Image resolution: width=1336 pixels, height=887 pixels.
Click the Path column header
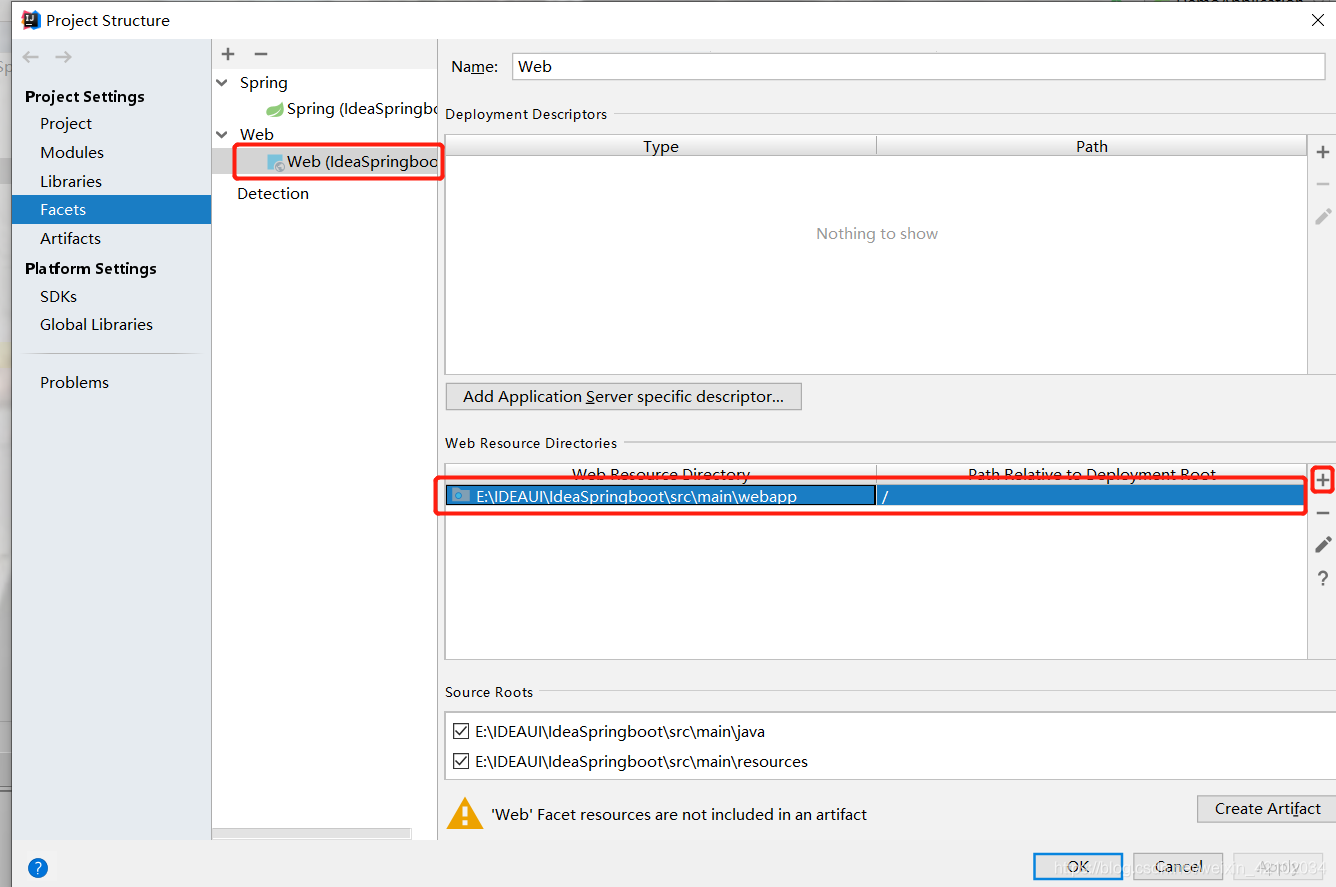click(x=1092, y=146)
